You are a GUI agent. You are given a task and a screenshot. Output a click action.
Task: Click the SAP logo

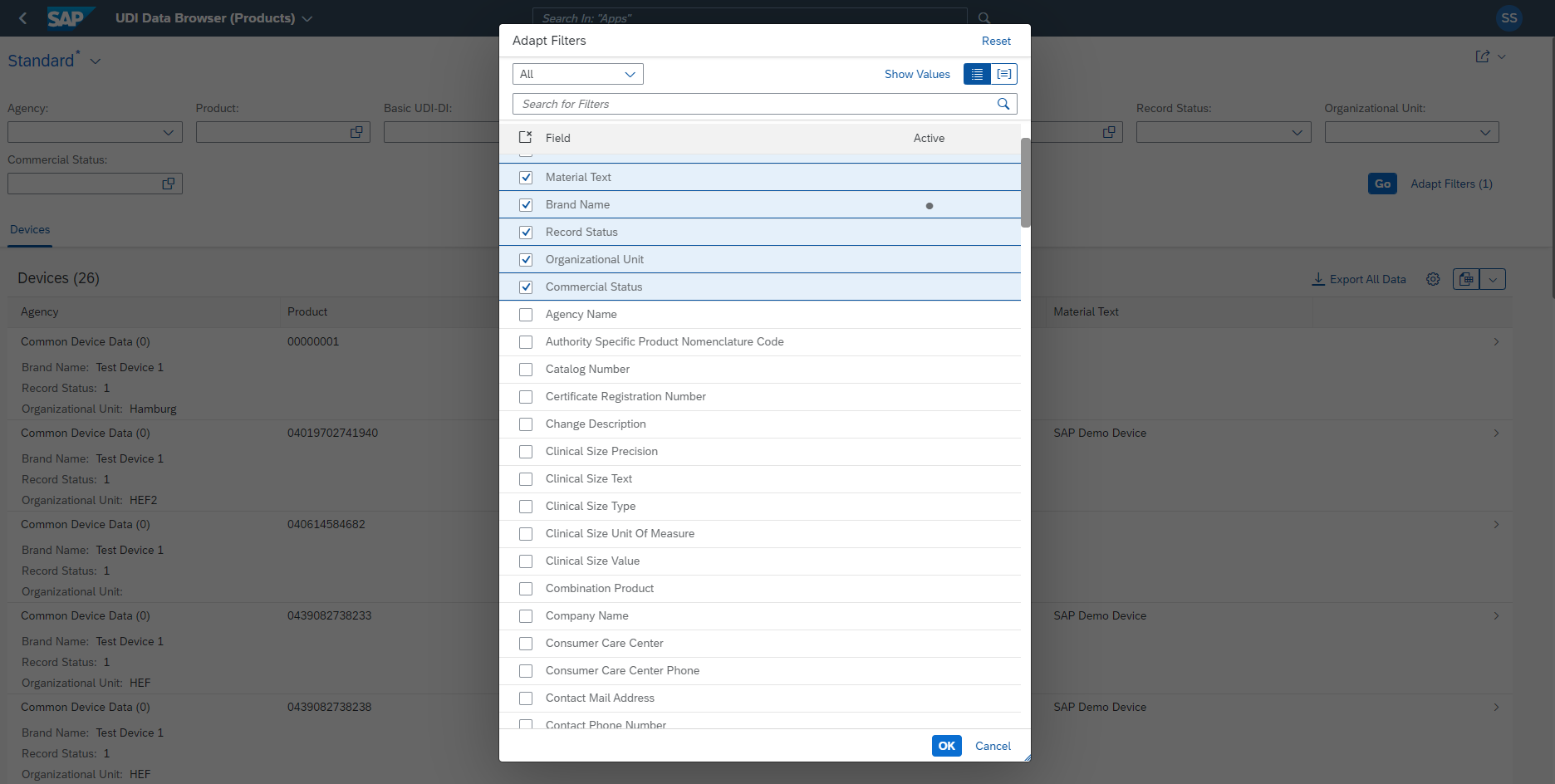71,17
